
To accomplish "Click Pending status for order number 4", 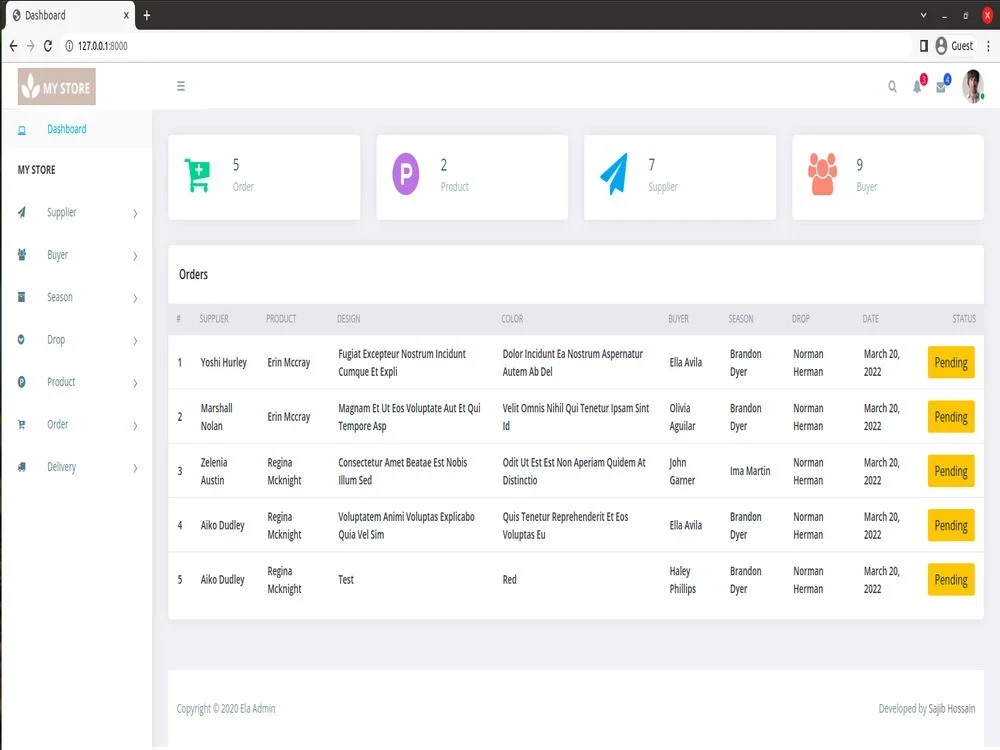I will (951, 525).
